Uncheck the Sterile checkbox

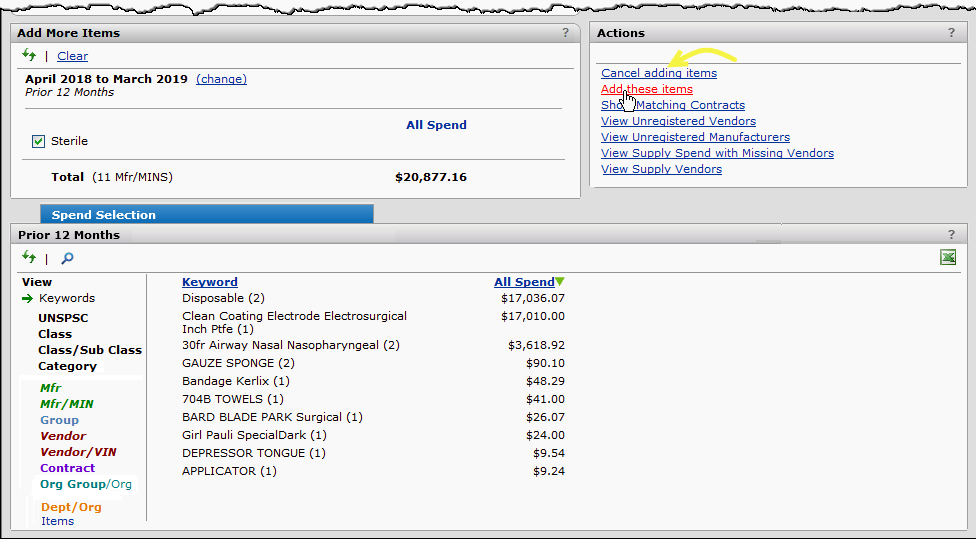pos(38,141)
